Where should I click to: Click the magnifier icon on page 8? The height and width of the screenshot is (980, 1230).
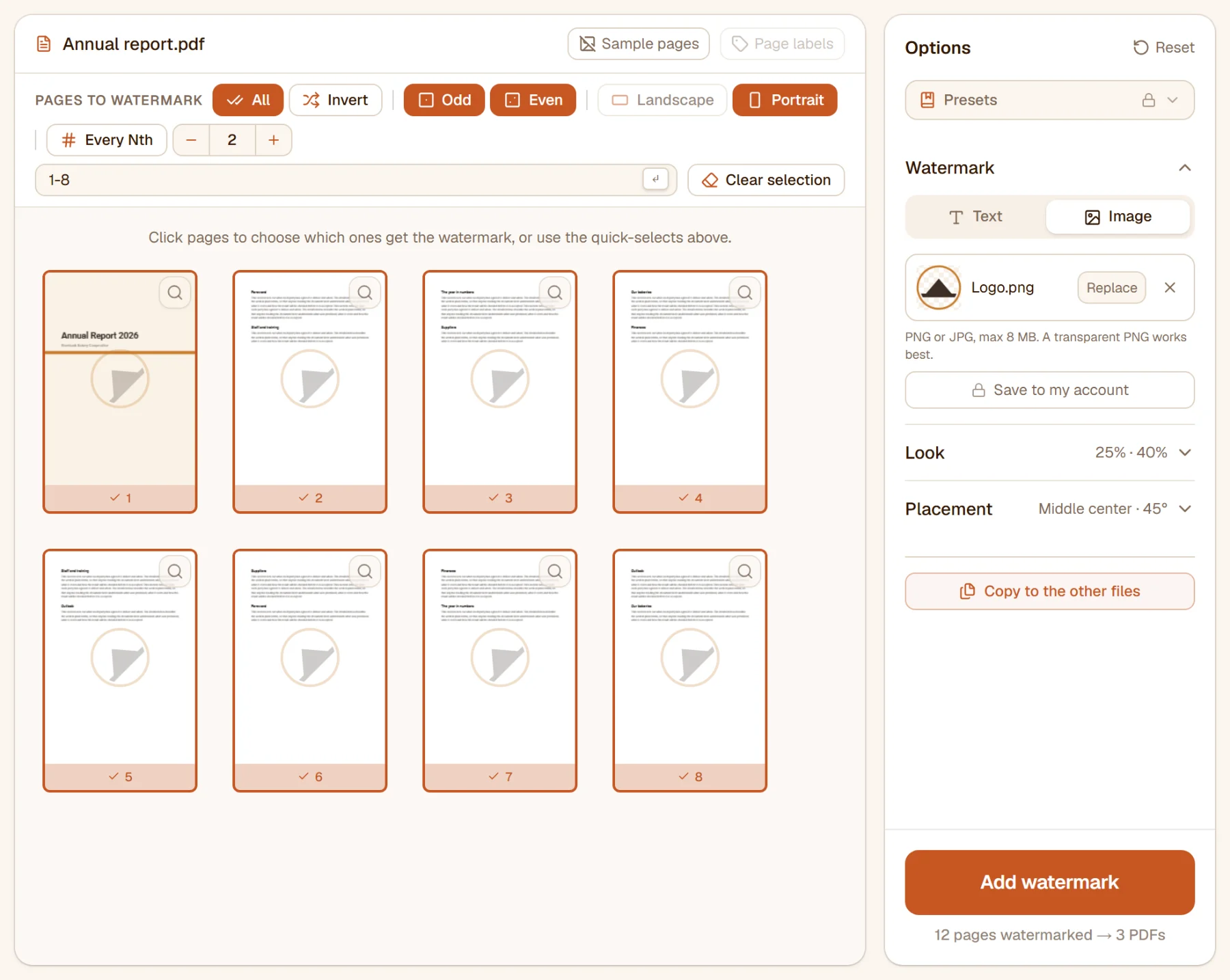(x=745, y=571)
